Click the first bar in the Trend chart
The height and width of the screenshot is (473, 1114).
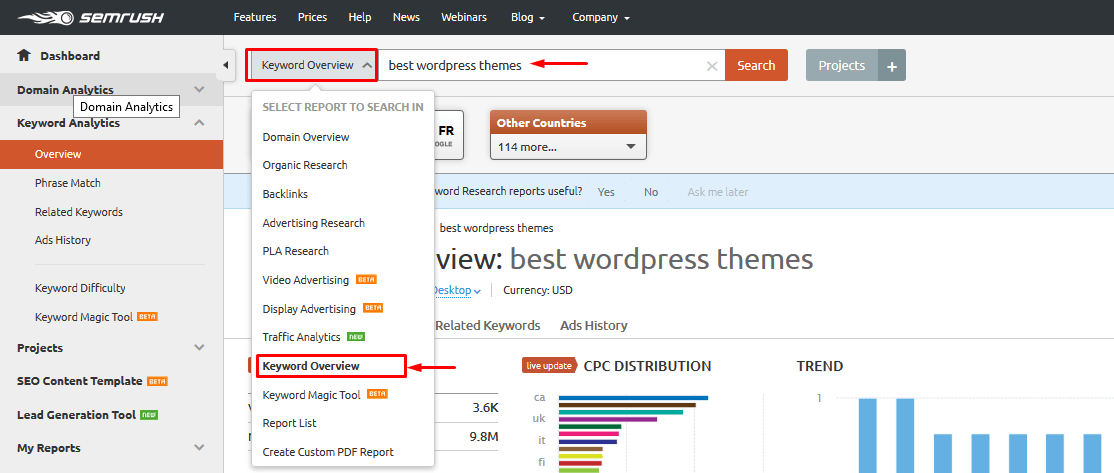(x=867, y=435)
